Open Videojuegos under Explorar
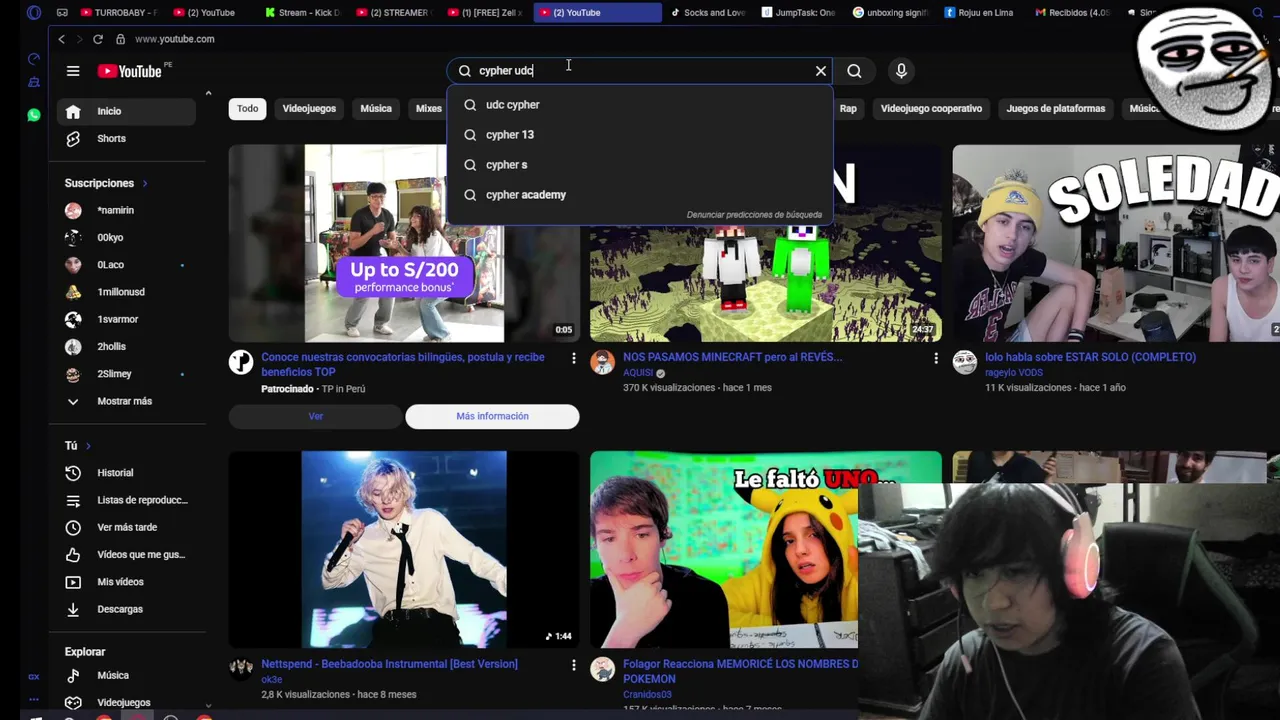1280x720 pixels. (123, 702)
